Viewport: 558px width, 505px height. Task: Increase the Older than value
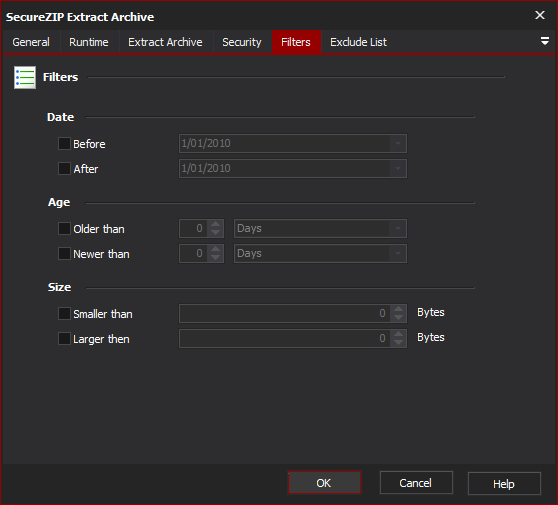pos(215,224)
